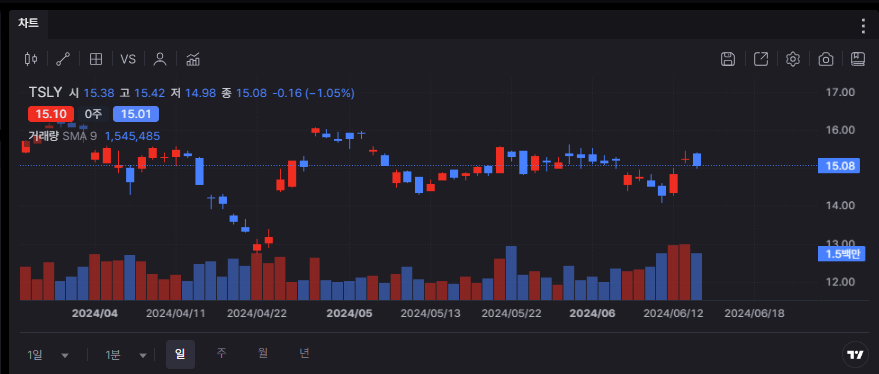Click the VS compare button

128,59
